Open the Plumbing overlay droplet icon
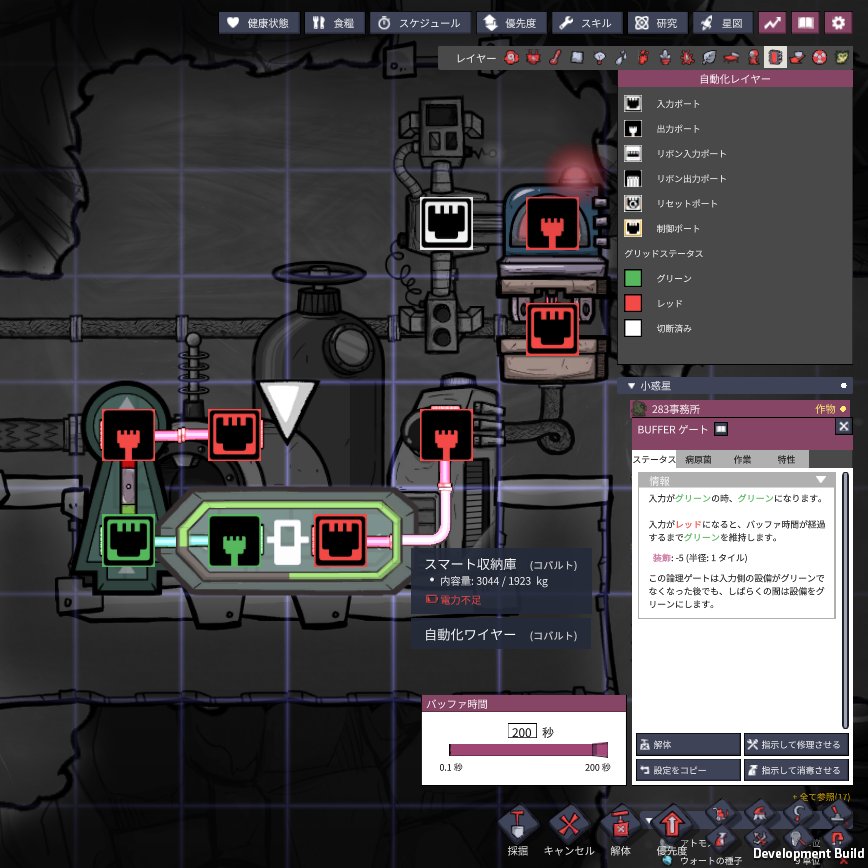The image size is (868, 868). click(x=622, y=57)
